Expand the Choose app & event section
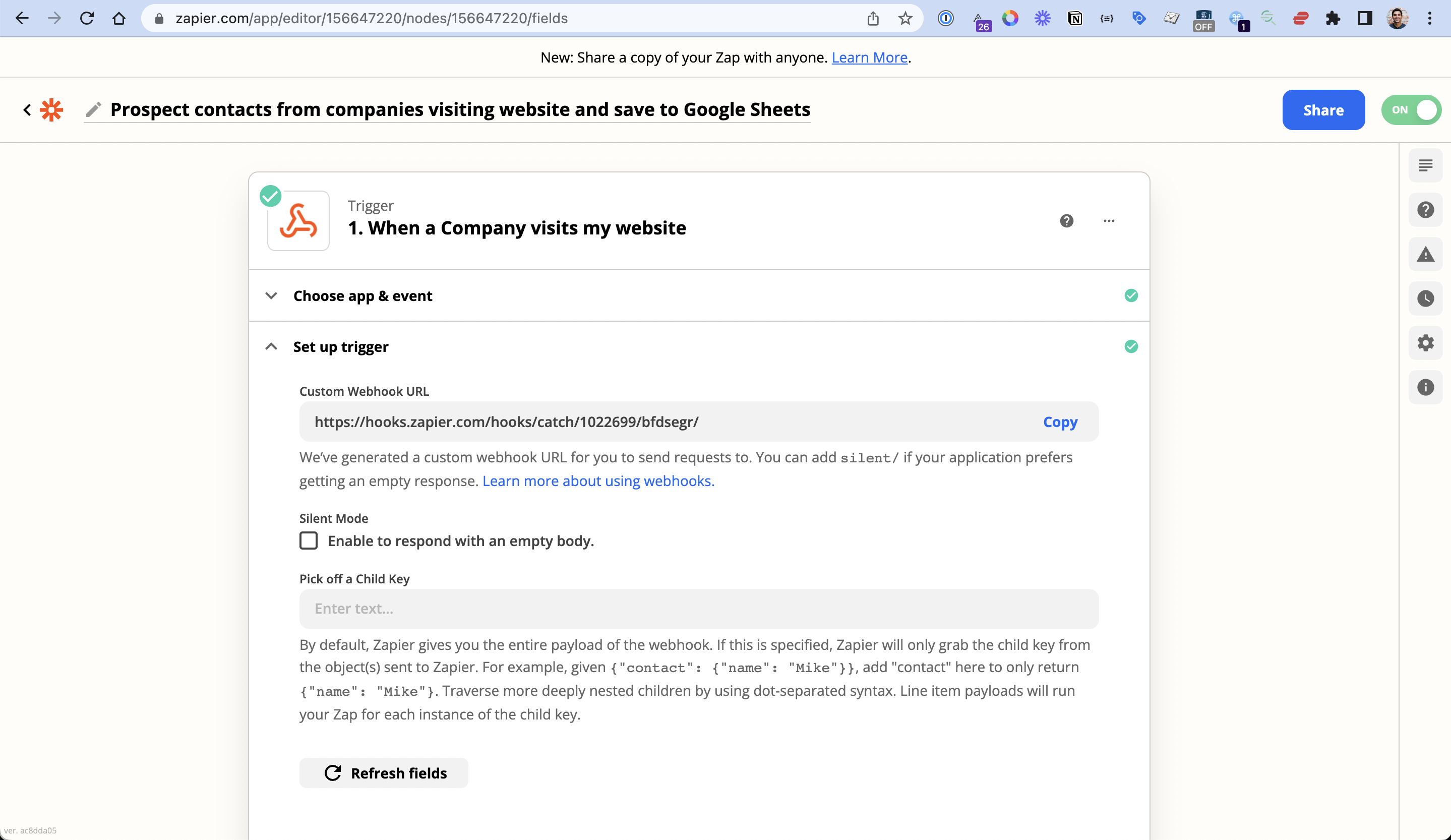The width and height of the screenshot is (1451, 840). click(698, 295)
